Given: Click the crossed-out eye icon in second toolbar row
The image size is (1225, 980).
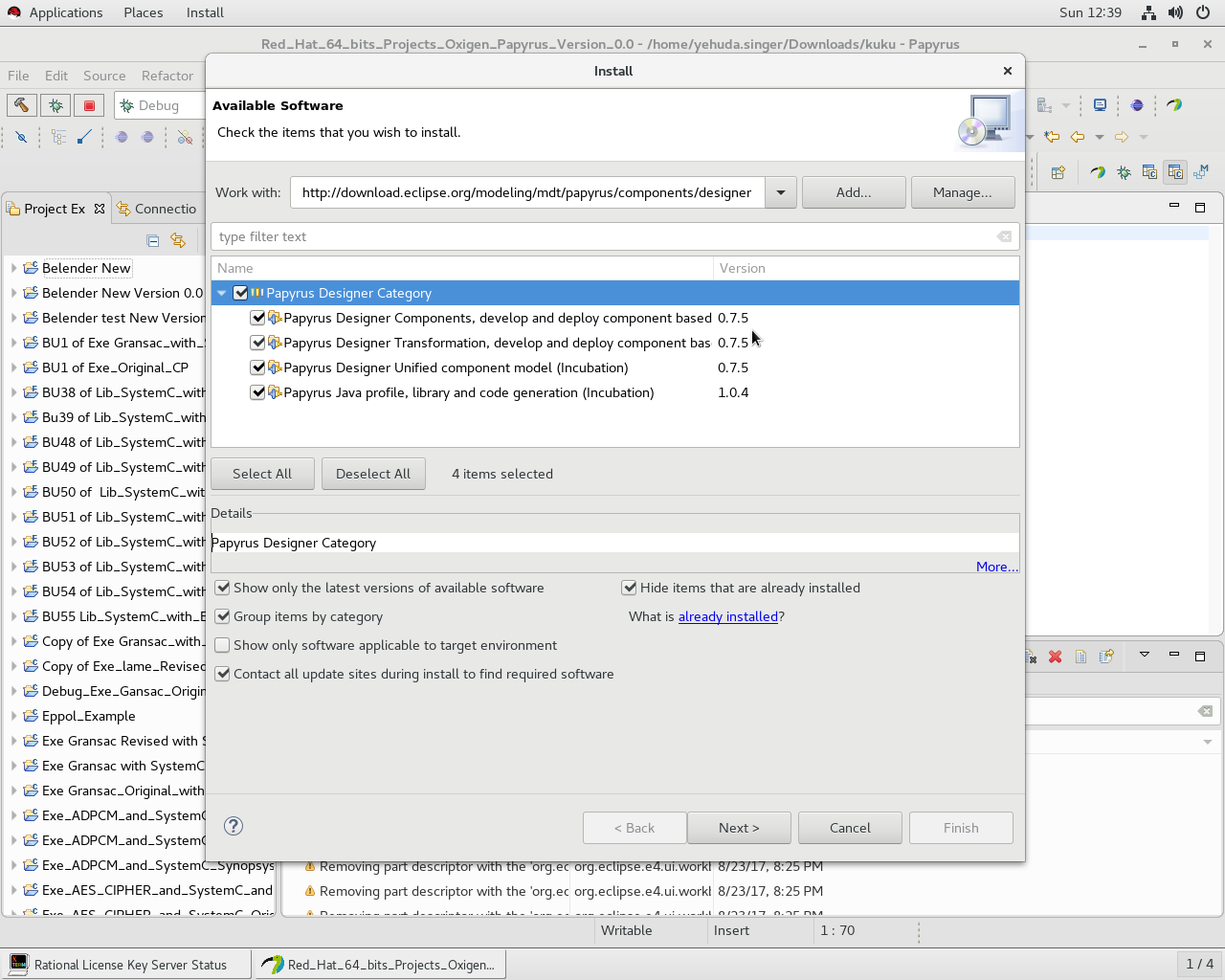Looking at the screenshot, I should click(x=21, y=137).
